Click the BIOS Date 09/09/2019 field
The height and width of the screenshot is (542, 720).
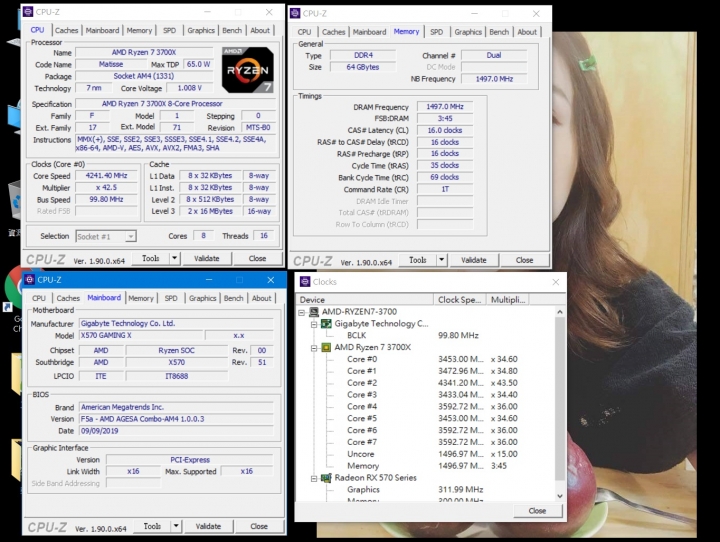[176, 431]
